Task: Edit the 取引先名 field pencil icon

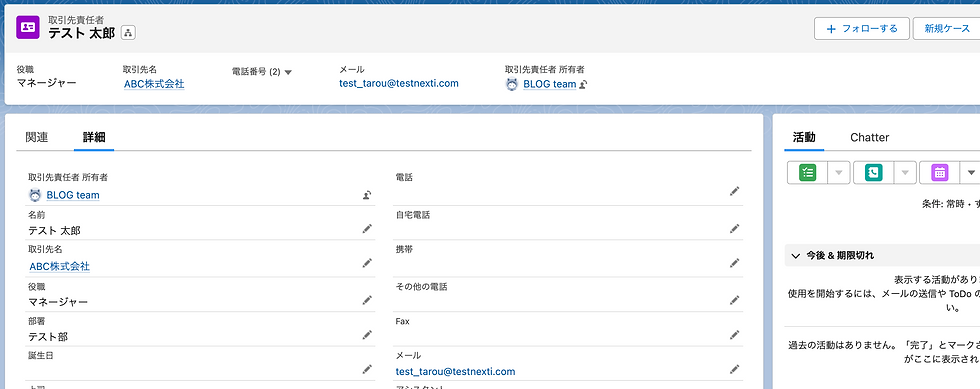Action: pyautogui.click(x=367, y=264)
